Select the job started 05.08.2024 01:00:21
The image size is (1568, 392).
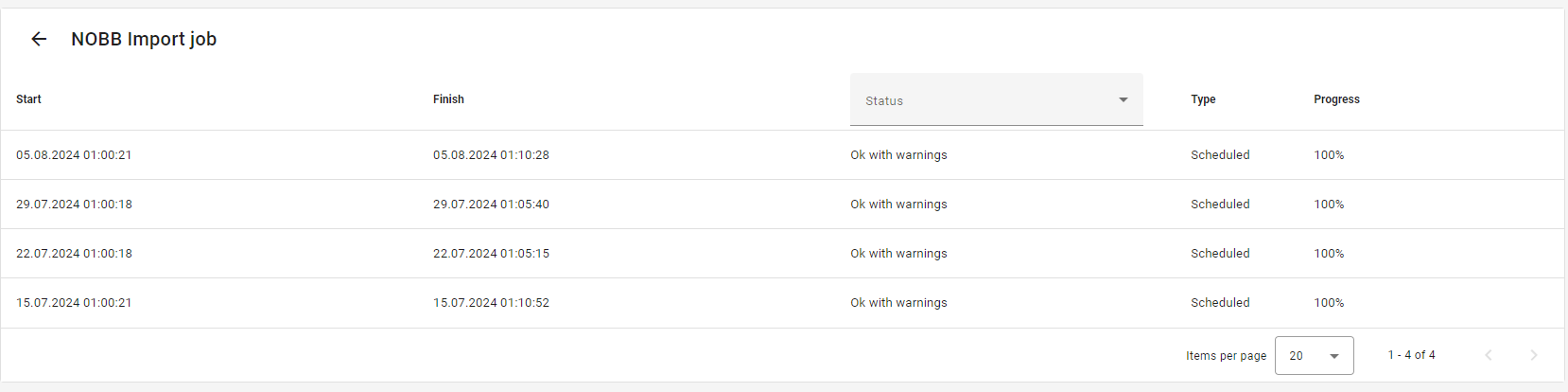pyautogui.click(x=782, y=155)
